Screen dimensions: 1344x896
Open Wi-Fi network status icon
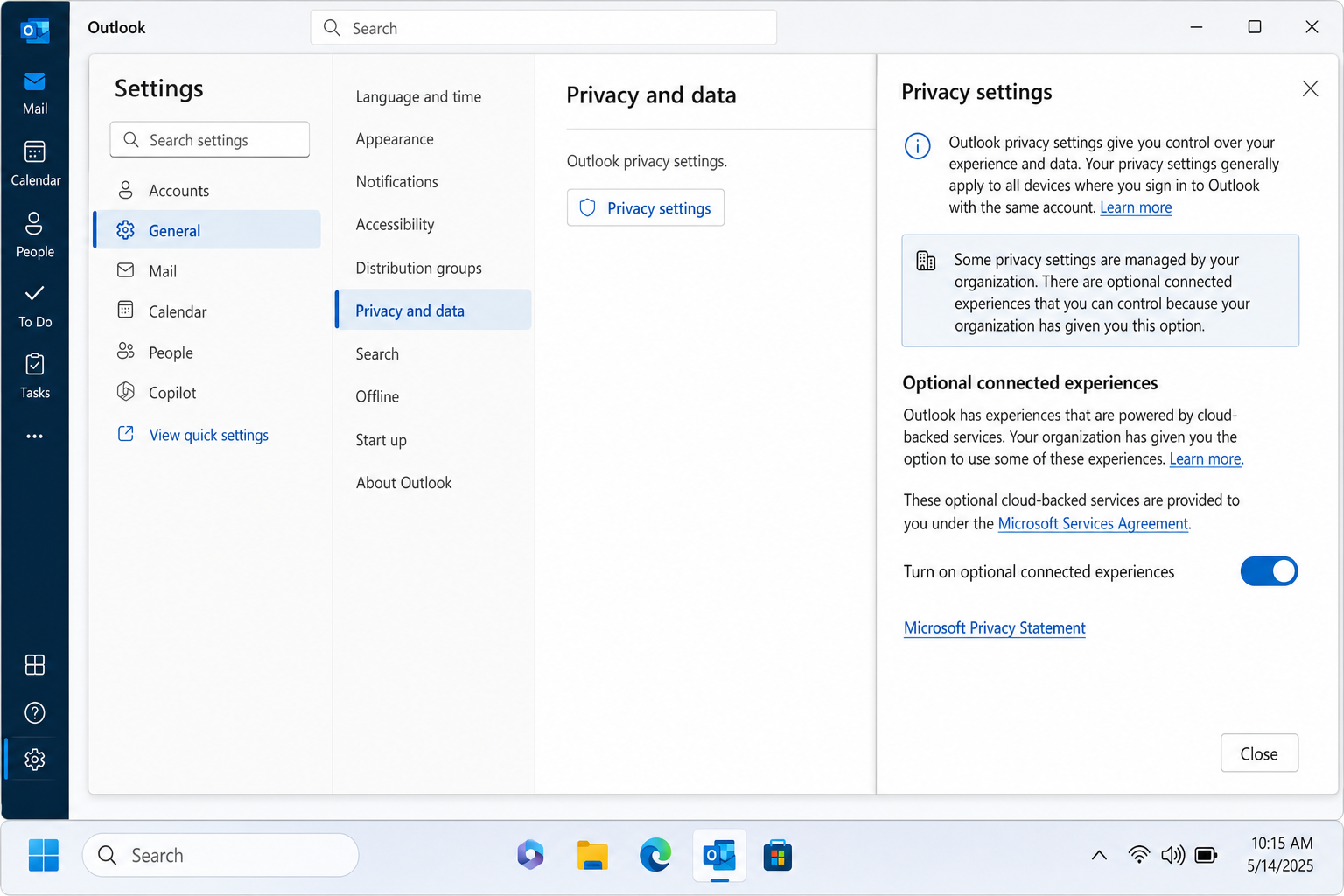tap(1138, 855)
